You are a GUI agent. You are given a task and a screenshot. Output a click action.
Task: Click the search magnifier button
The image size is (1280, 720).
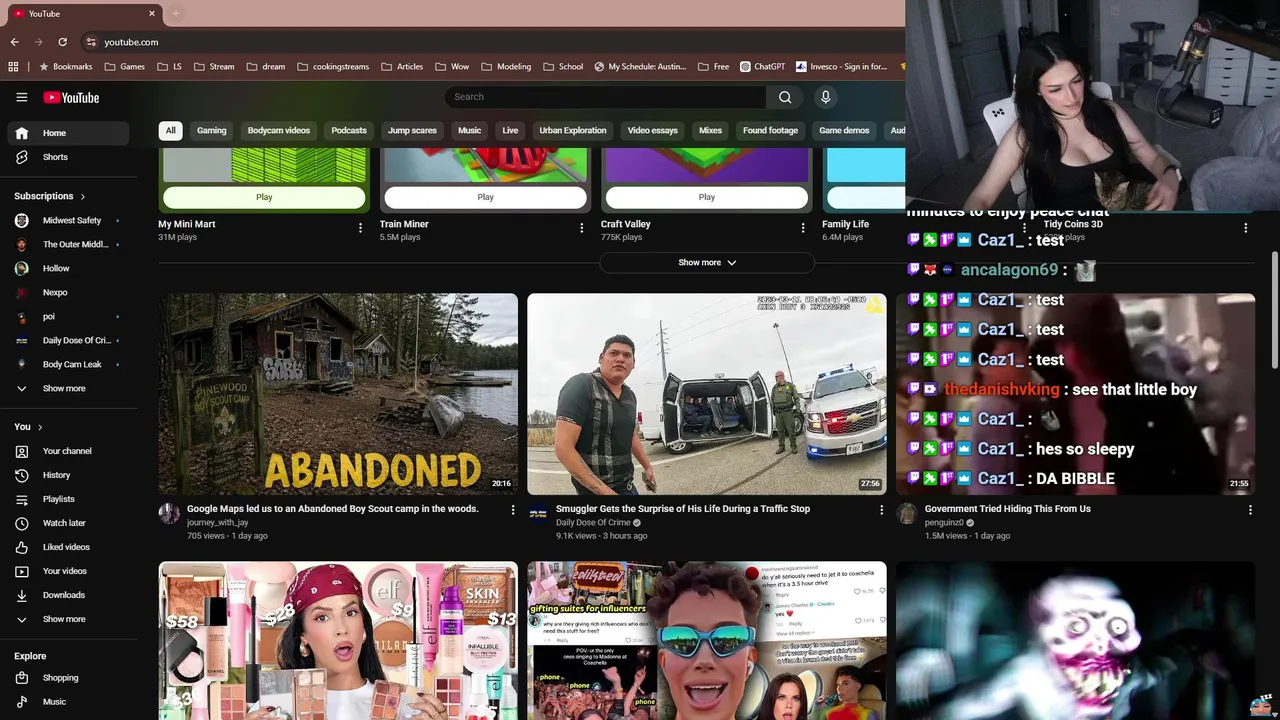click(785, 97)
